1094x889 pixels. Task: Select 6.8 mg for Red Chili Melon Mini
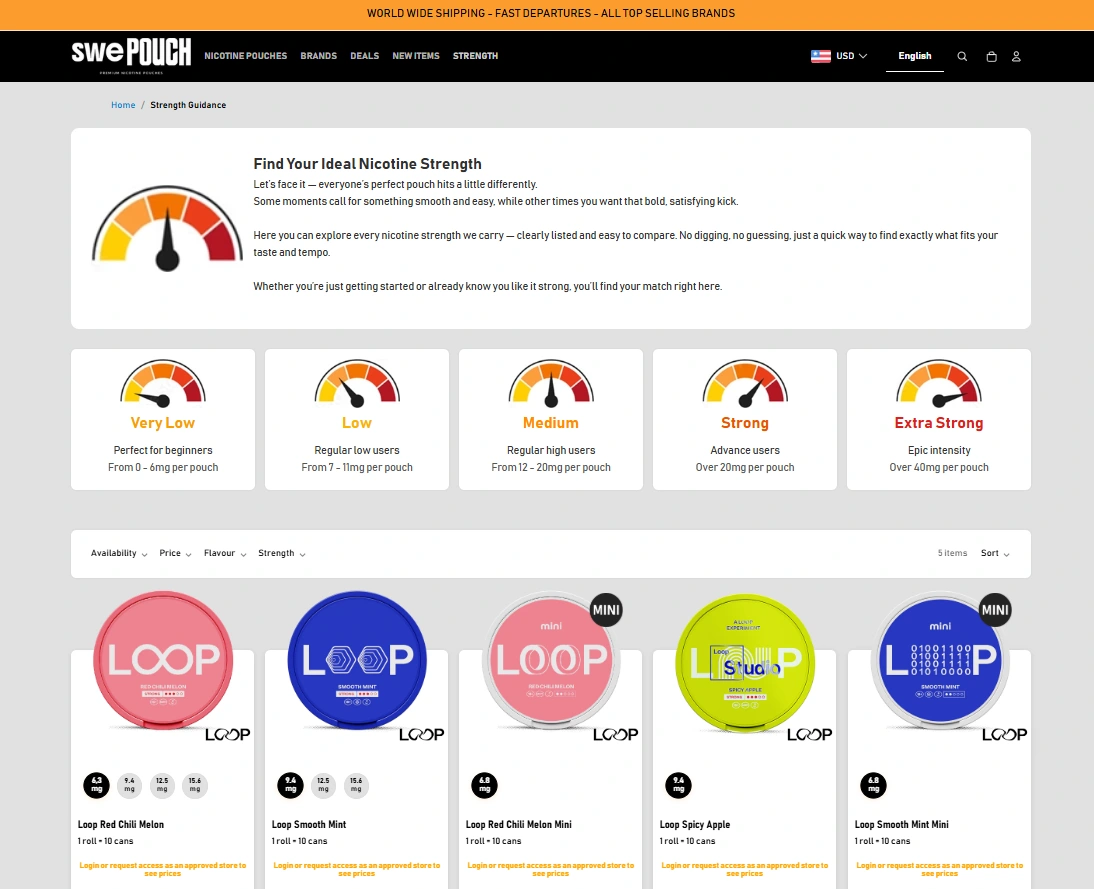[485, 785]
